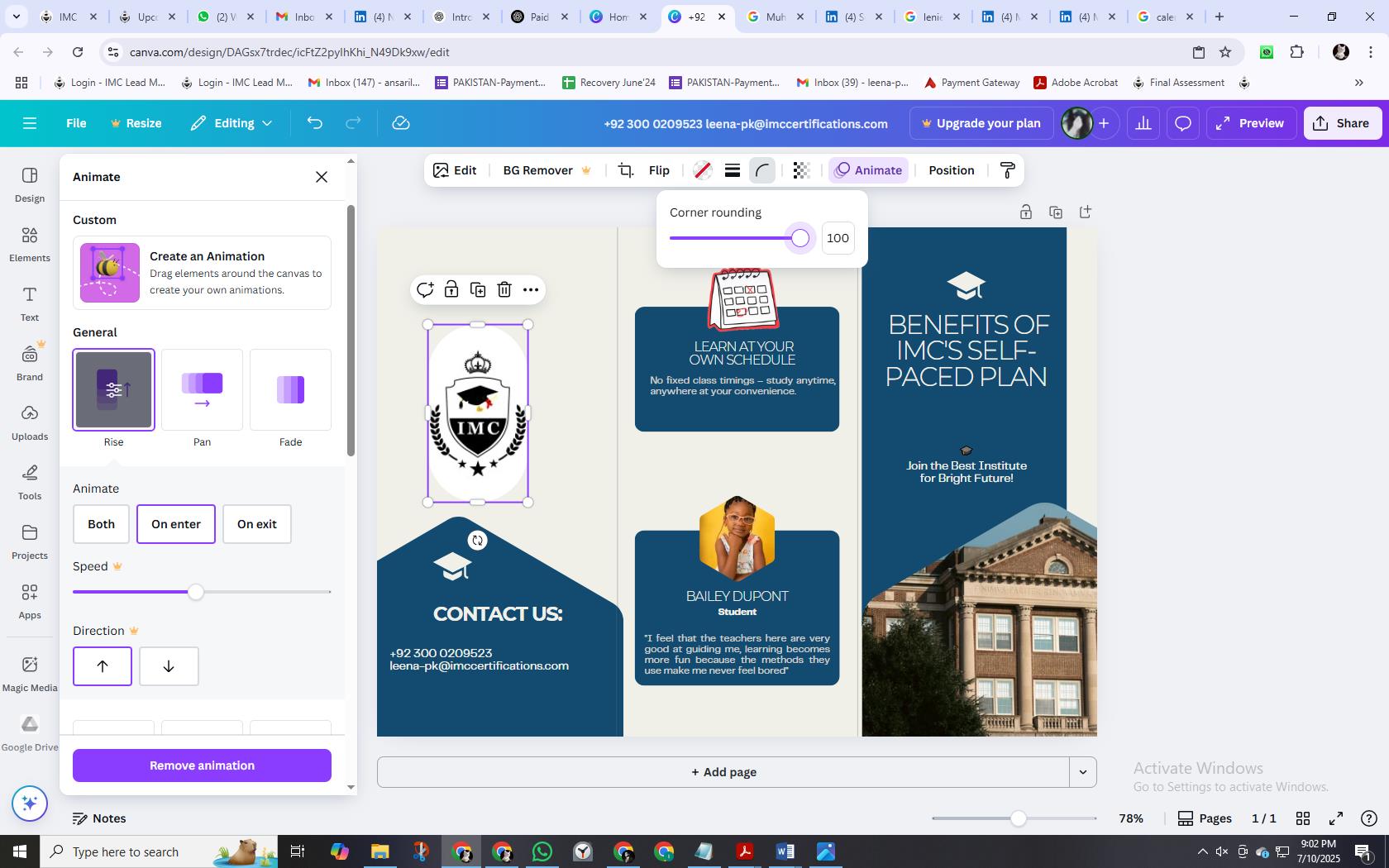
Task: Duplicate the selected logo element
Action: [478, 289]
